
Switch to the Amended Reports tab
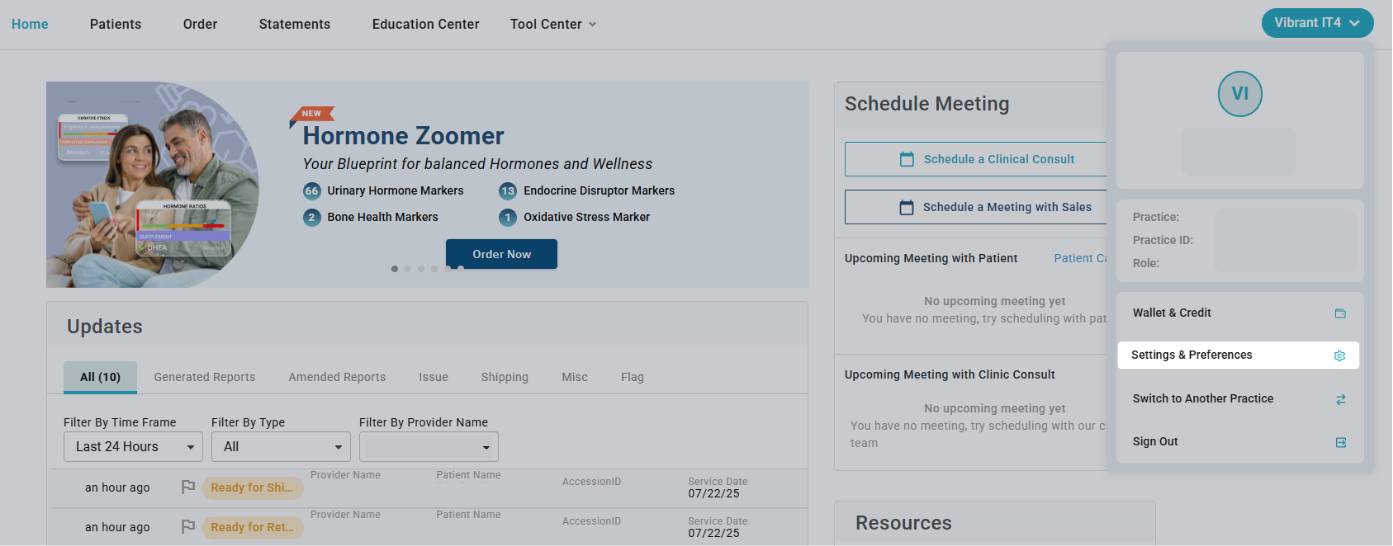337,377
